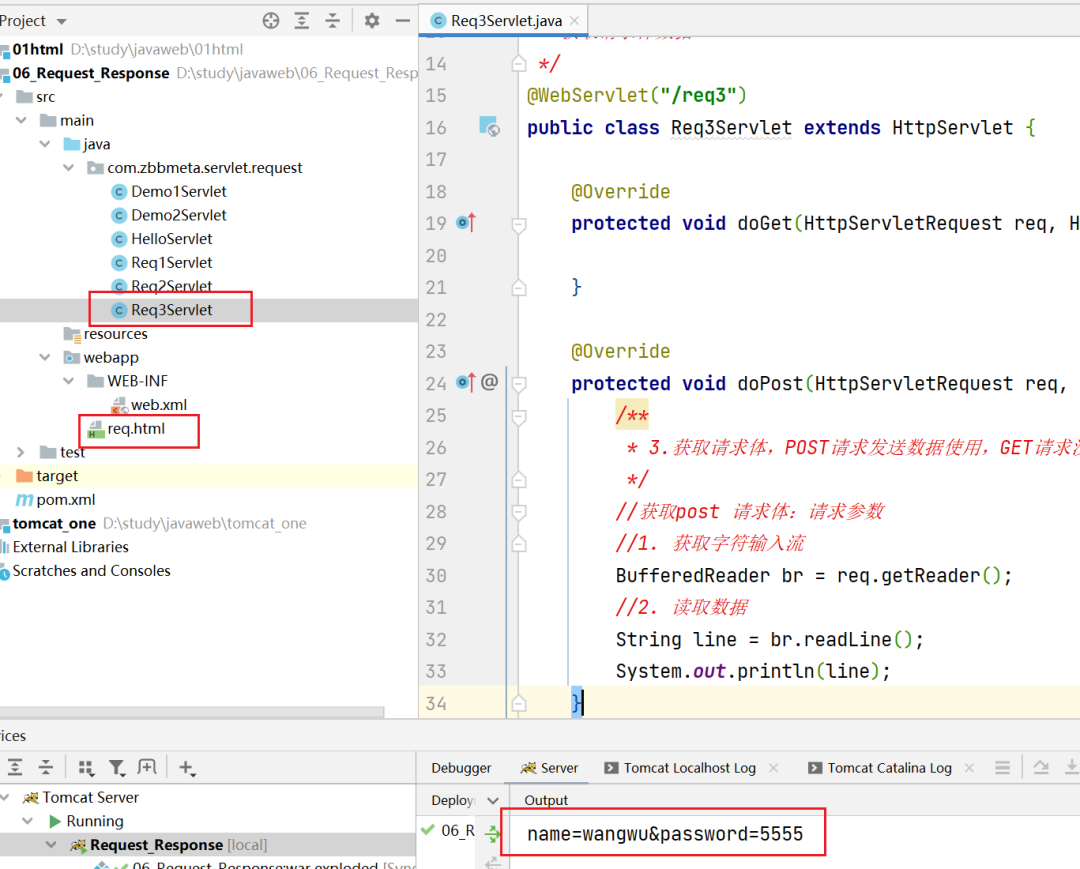The height and width of the screenshot is (869, 1080).
Task: Click override gutter marker beside doGet line 19
Action: 466,223
